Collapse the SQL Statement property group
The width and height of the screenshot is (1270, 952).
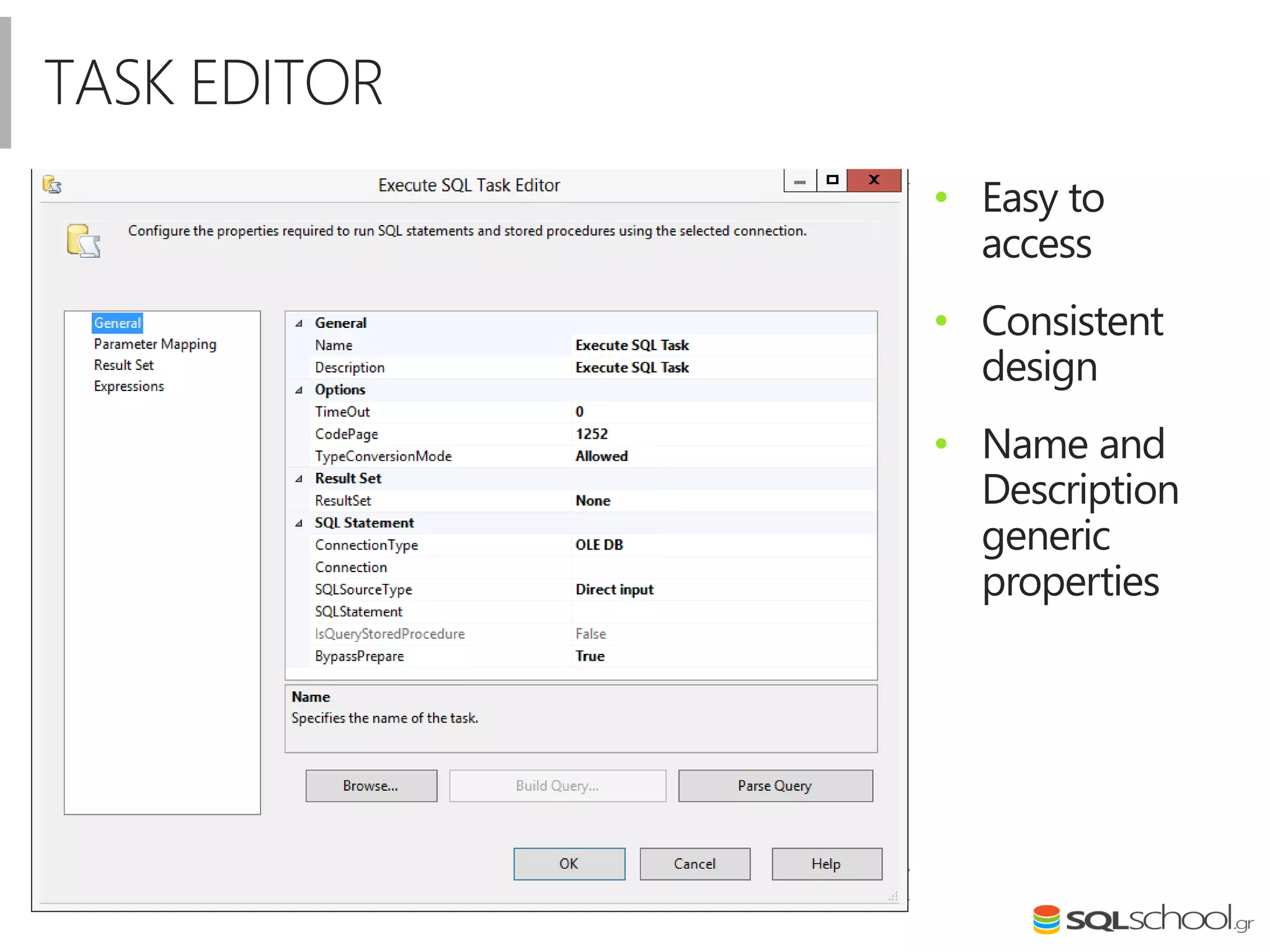(x=299, y=523)
